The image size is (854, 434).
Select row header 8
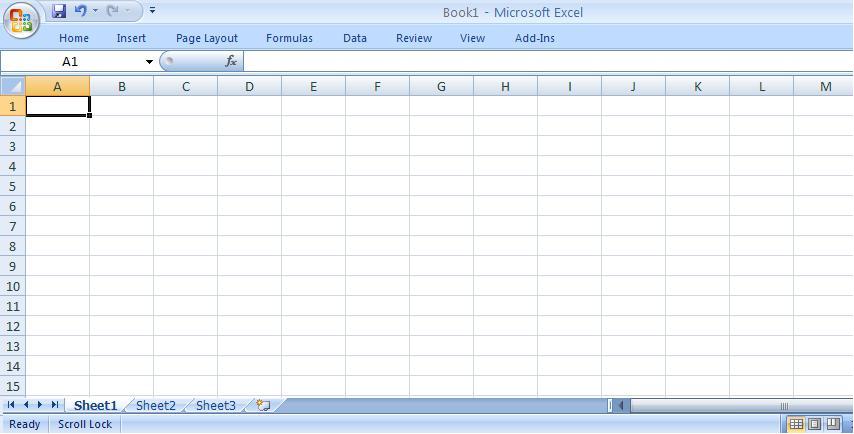click(13, 246)
